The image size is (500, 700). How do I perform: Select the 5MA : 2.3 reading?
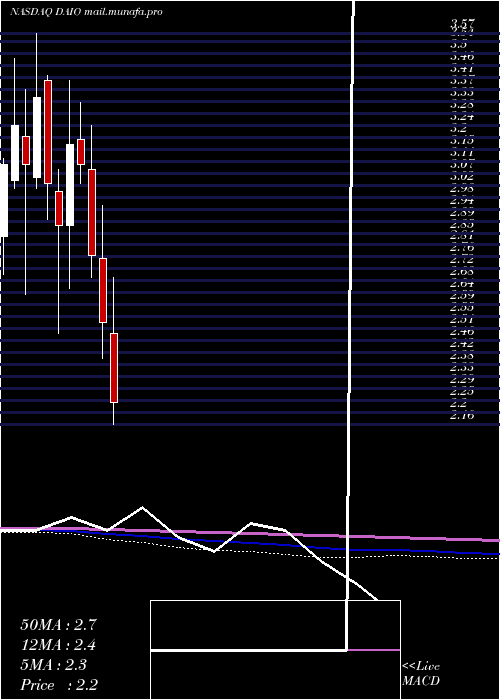(53, 665)
